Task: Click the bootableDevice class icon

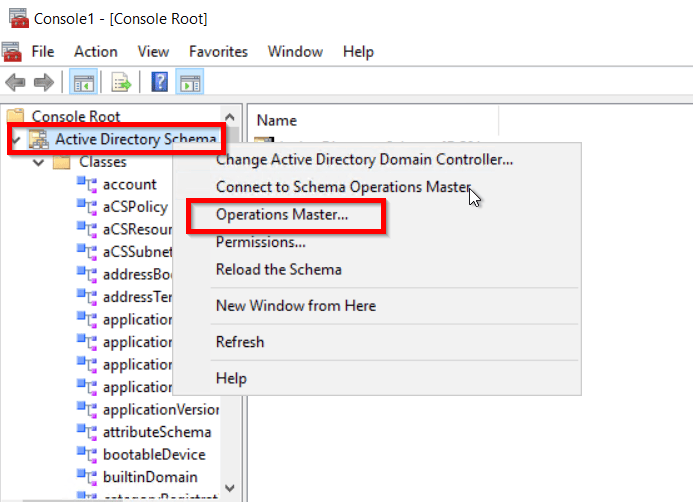Action: pyautogui.click(x=87, y=454)
